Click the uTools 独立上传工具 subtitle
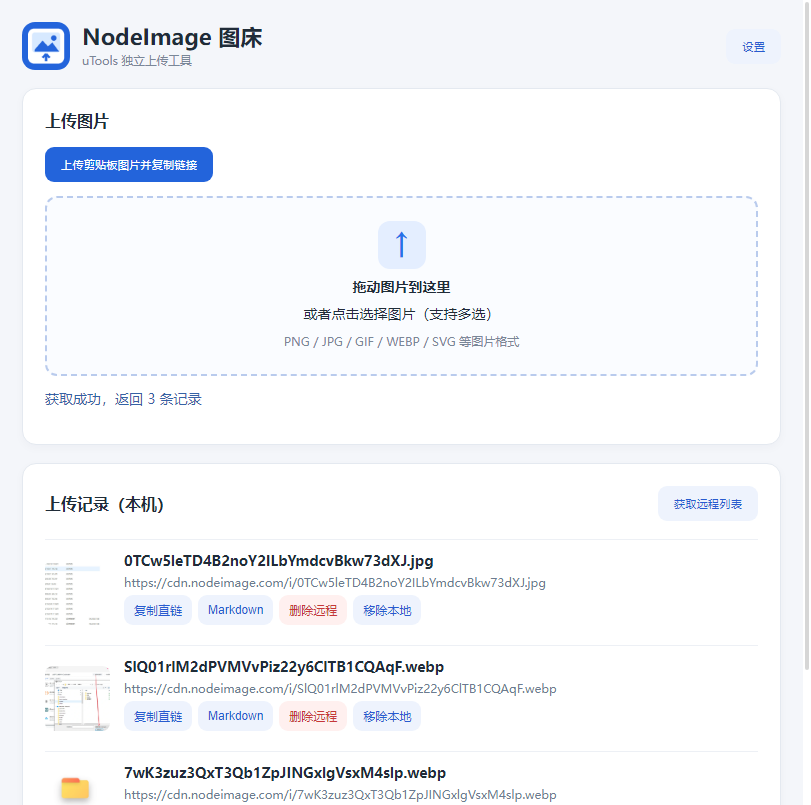 pos(137,61)
